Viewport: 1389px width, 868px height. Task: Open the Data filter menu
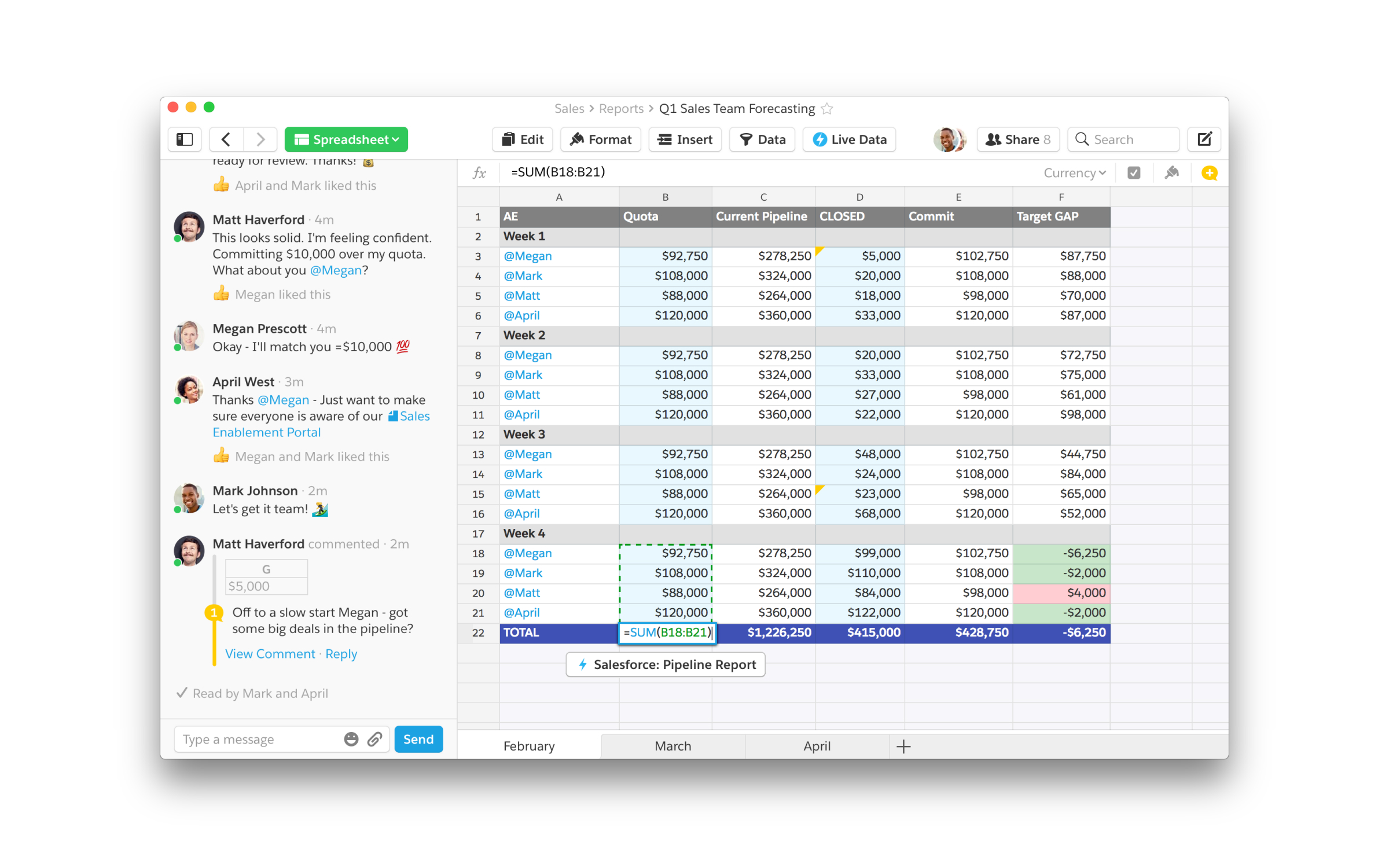coord(762,139)
